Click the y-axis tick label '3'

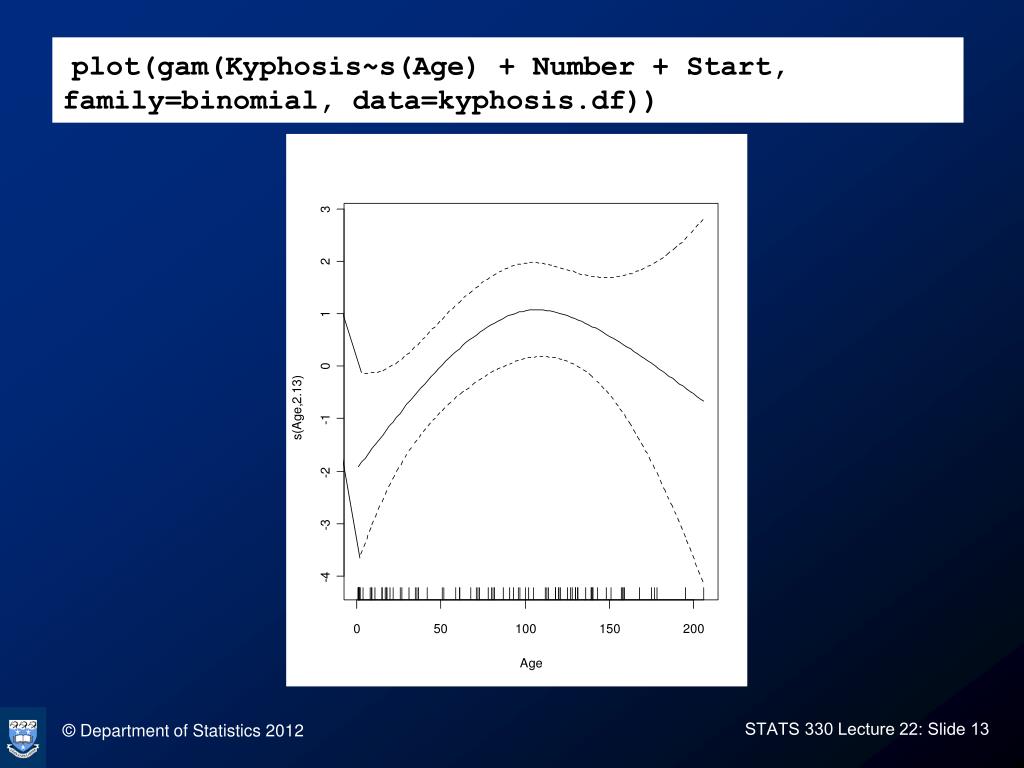[325, 209]
